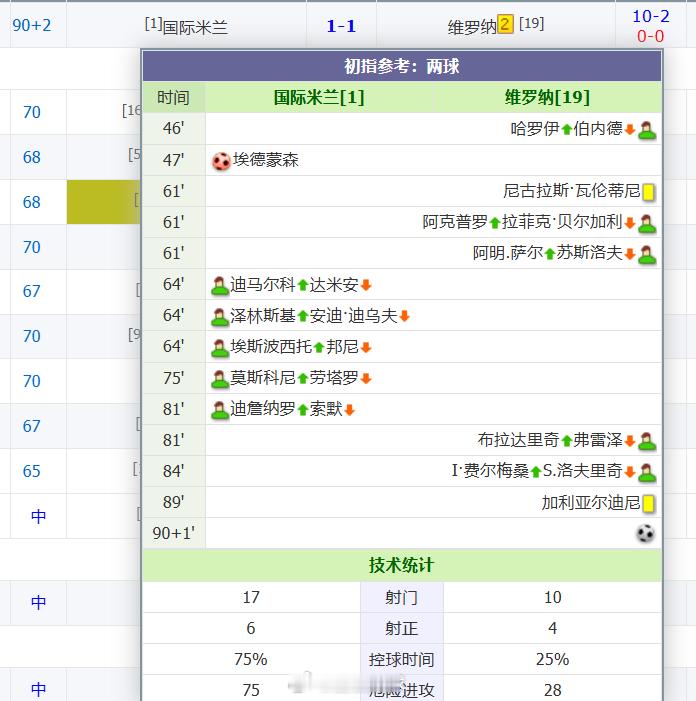Click the 17 shots value

pyautogui.click(x=251, y=597)
